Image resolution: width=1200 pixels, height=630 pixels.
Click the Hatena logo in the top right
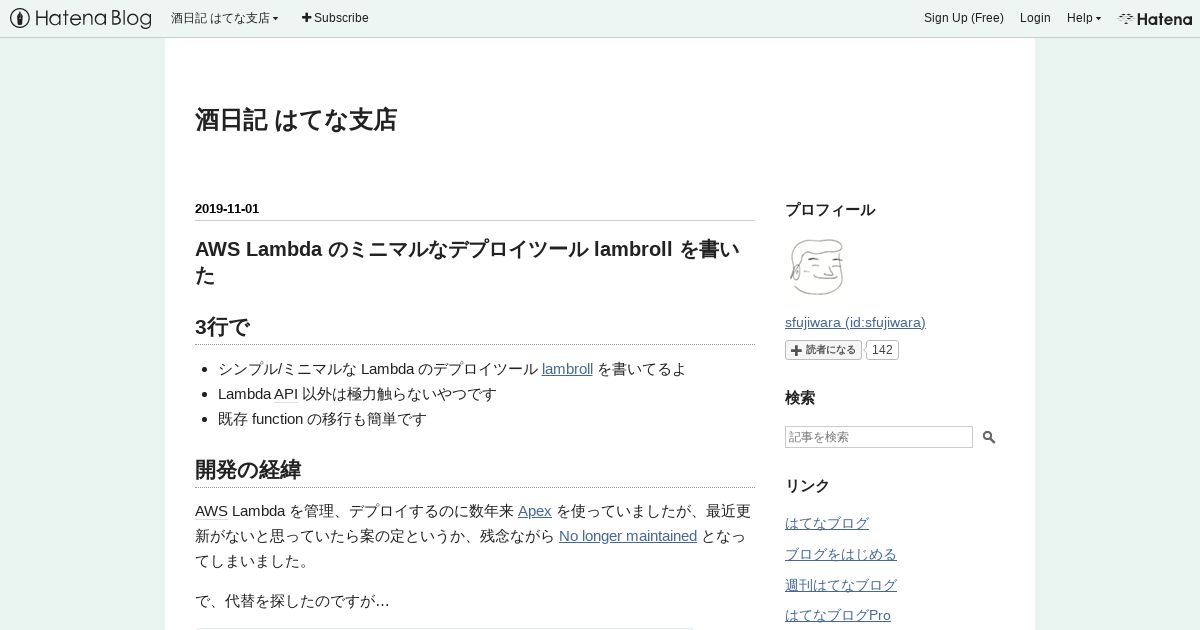click(x=1155, y=18)
